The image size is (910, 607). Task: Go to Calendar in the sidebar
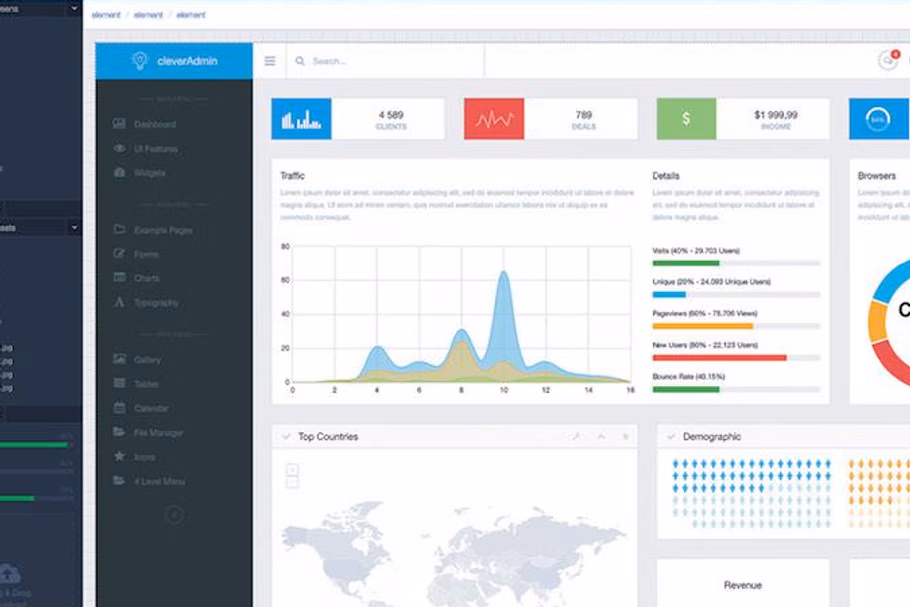pyautogui.click(x=151, y=408)
